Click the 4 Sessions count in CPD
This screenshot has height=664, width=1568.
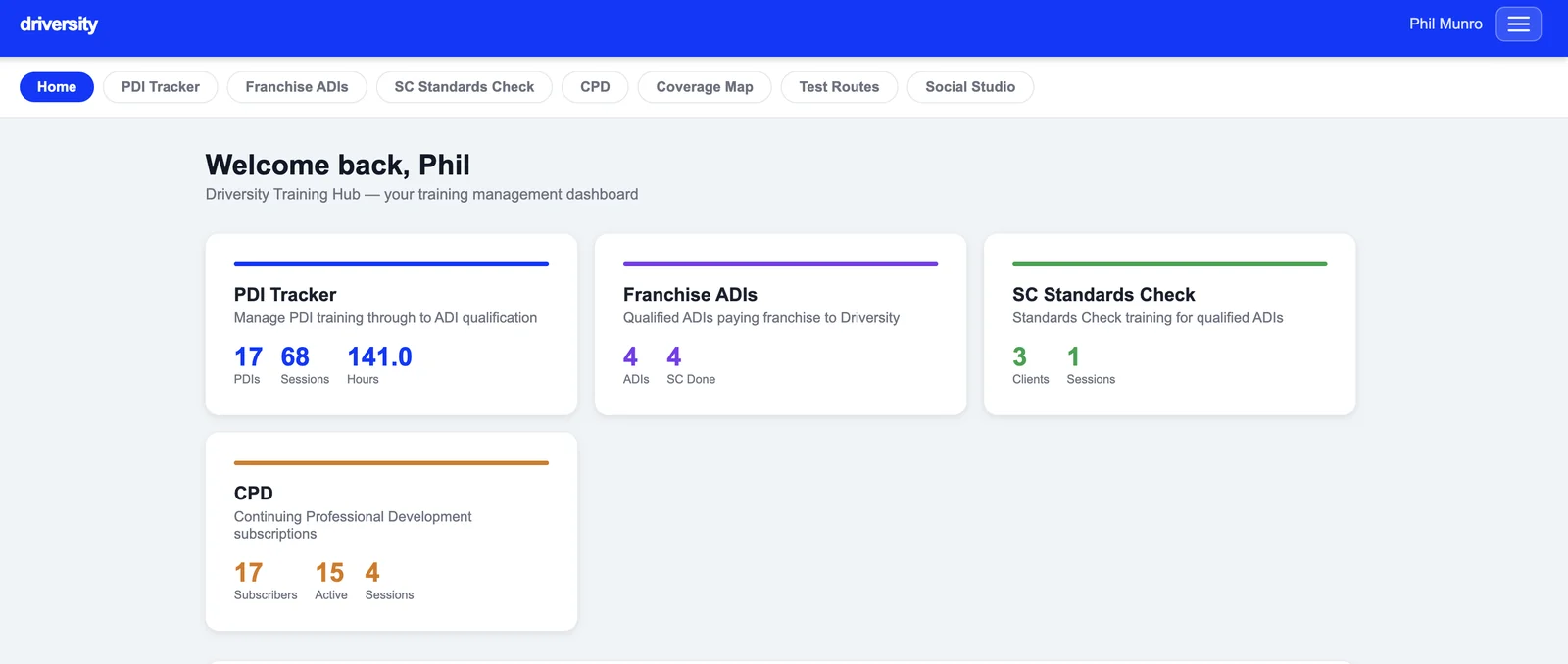coord(372,573)
